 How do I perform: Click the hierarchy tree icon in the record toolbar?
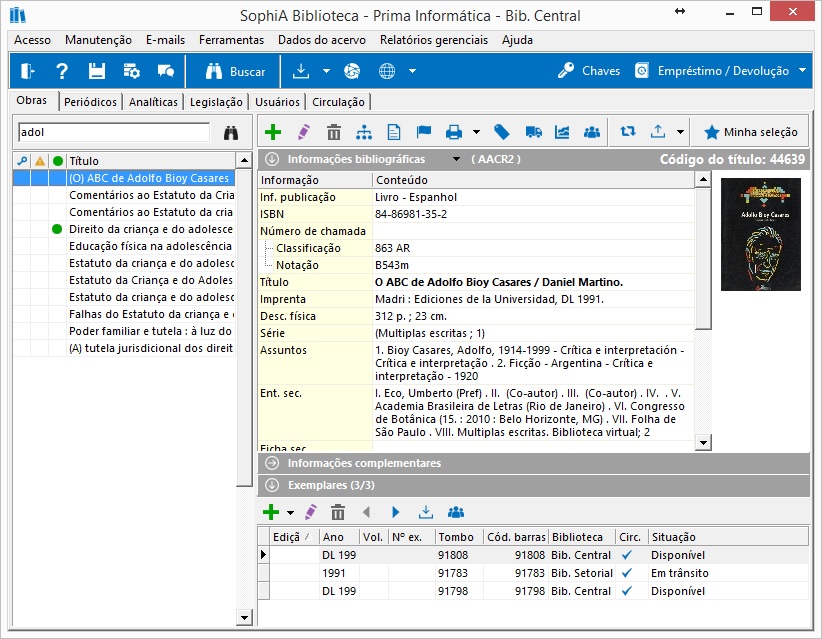(364, 132)
